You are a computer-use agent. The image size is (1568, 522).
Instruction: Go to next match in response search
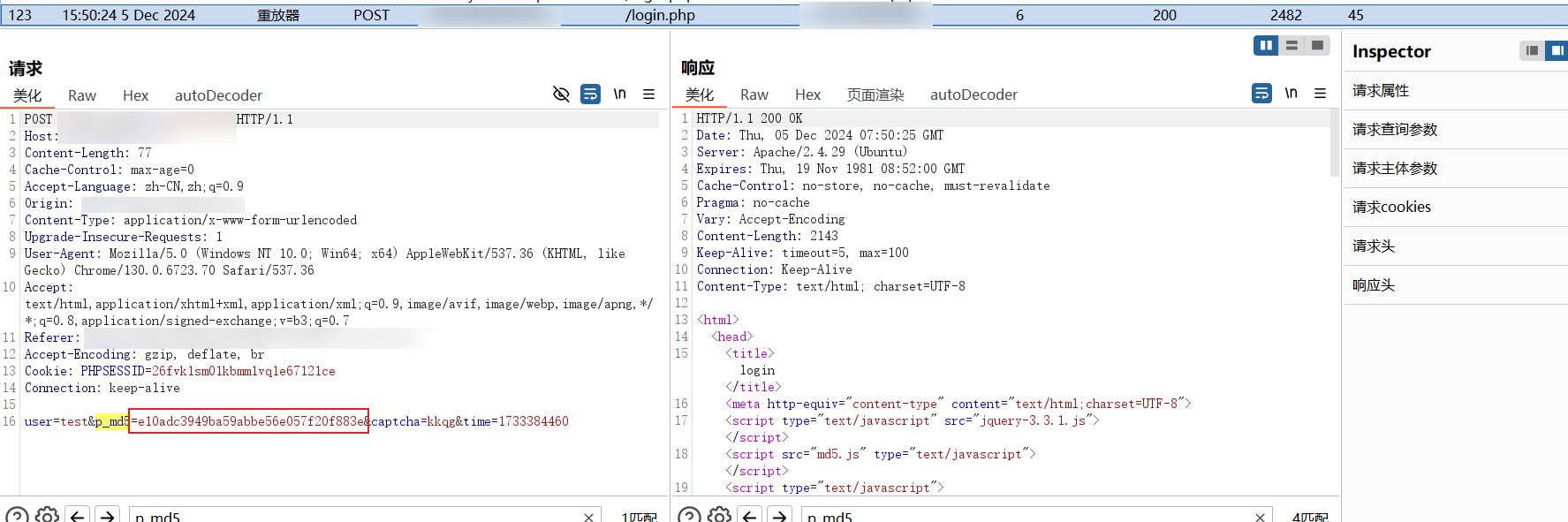pos(780,516)
